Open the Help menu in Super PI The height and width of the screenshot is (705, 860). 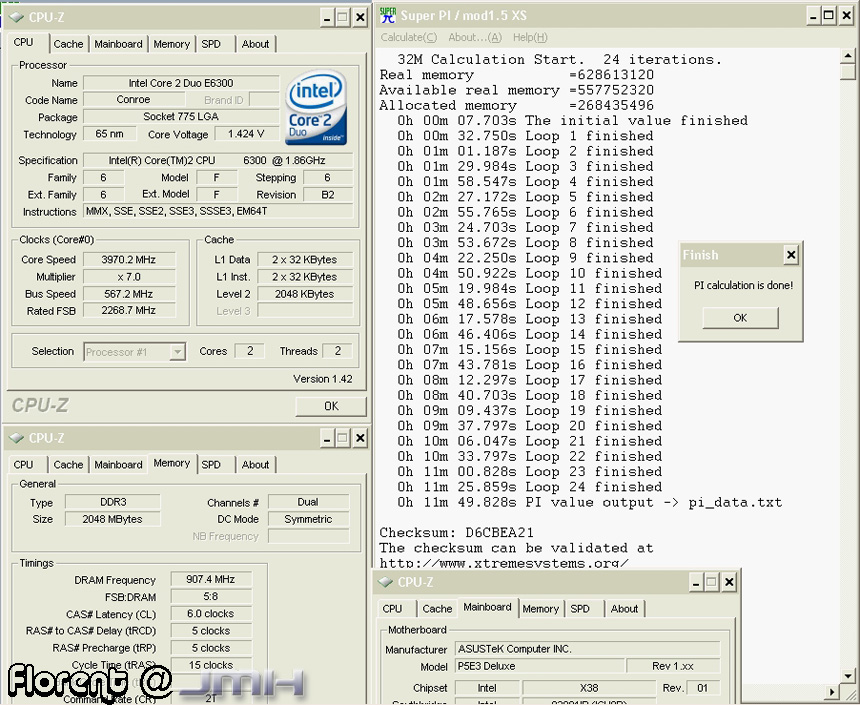tap(530, 37)
